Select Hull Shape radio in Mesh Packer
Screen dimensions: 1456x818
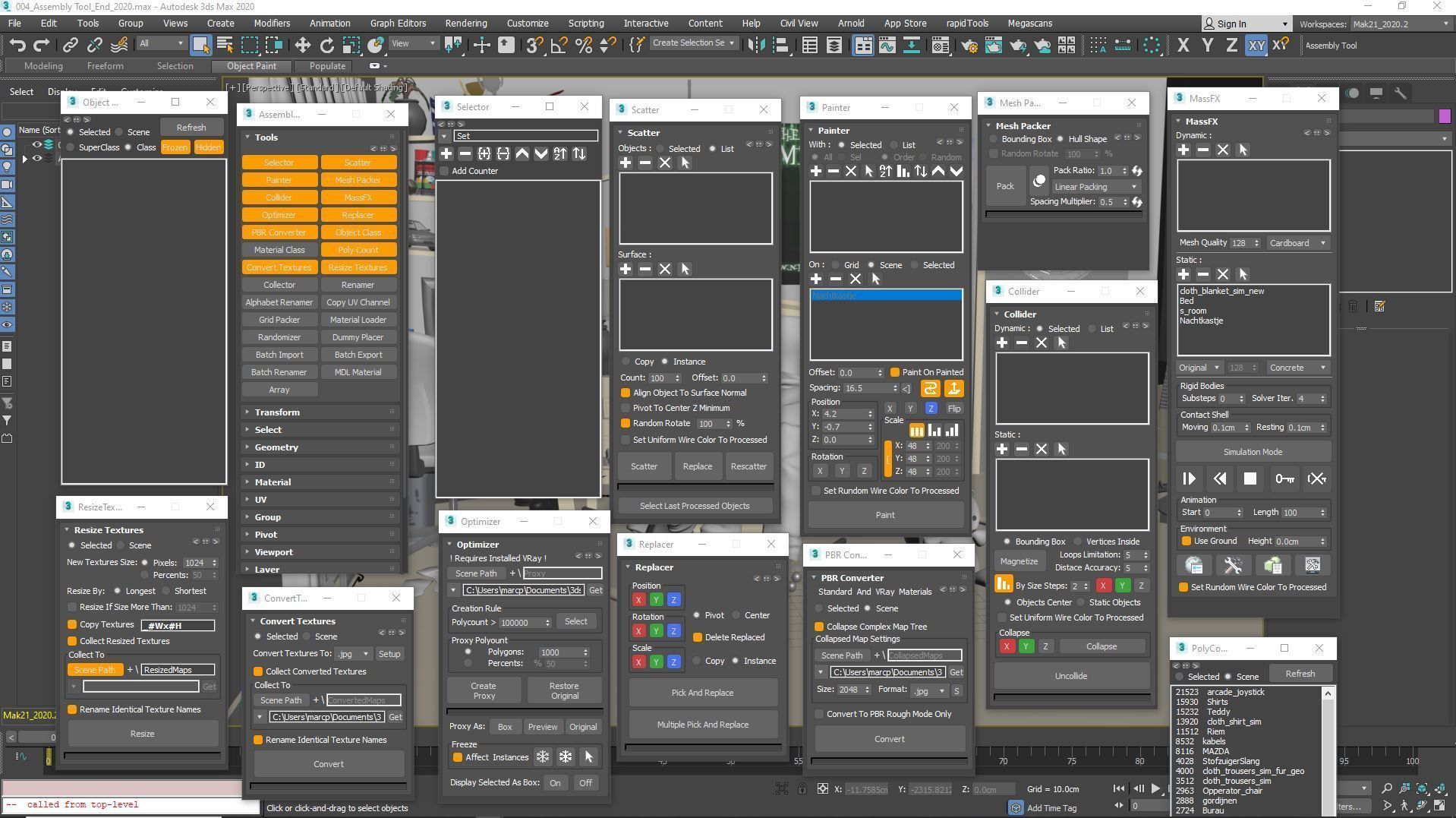tap(1060, 139)
